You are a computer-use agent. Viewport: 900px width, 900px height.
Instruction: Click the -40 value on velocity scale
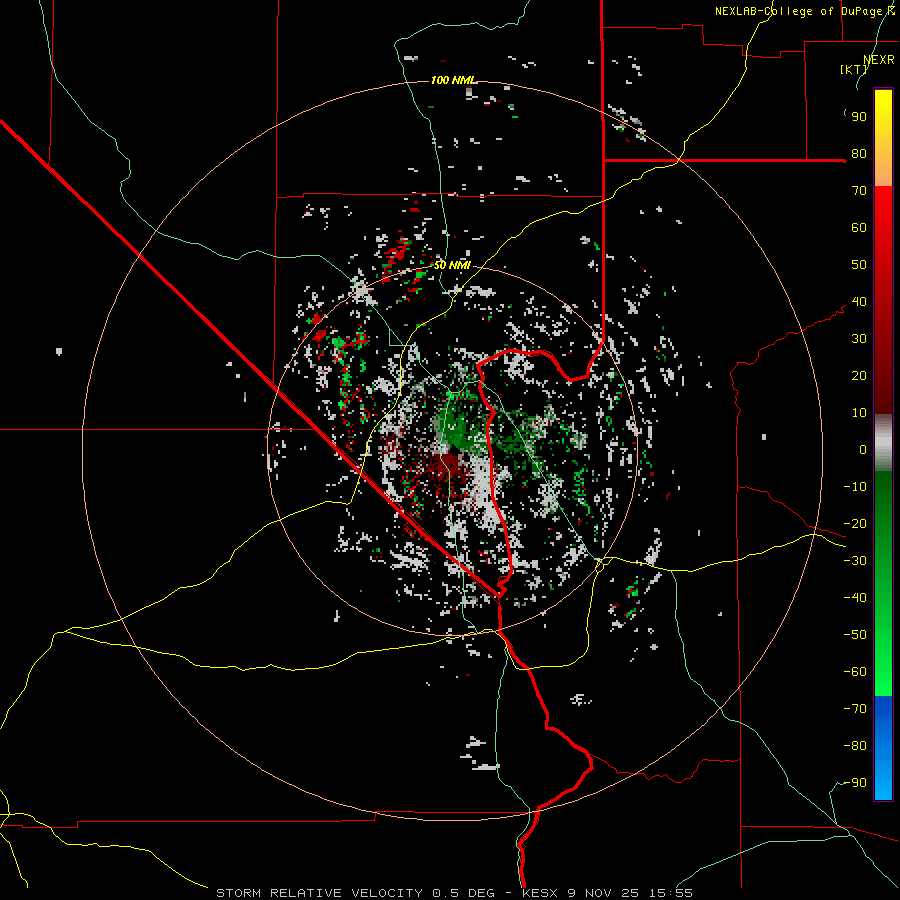click(x=855, y=598)
